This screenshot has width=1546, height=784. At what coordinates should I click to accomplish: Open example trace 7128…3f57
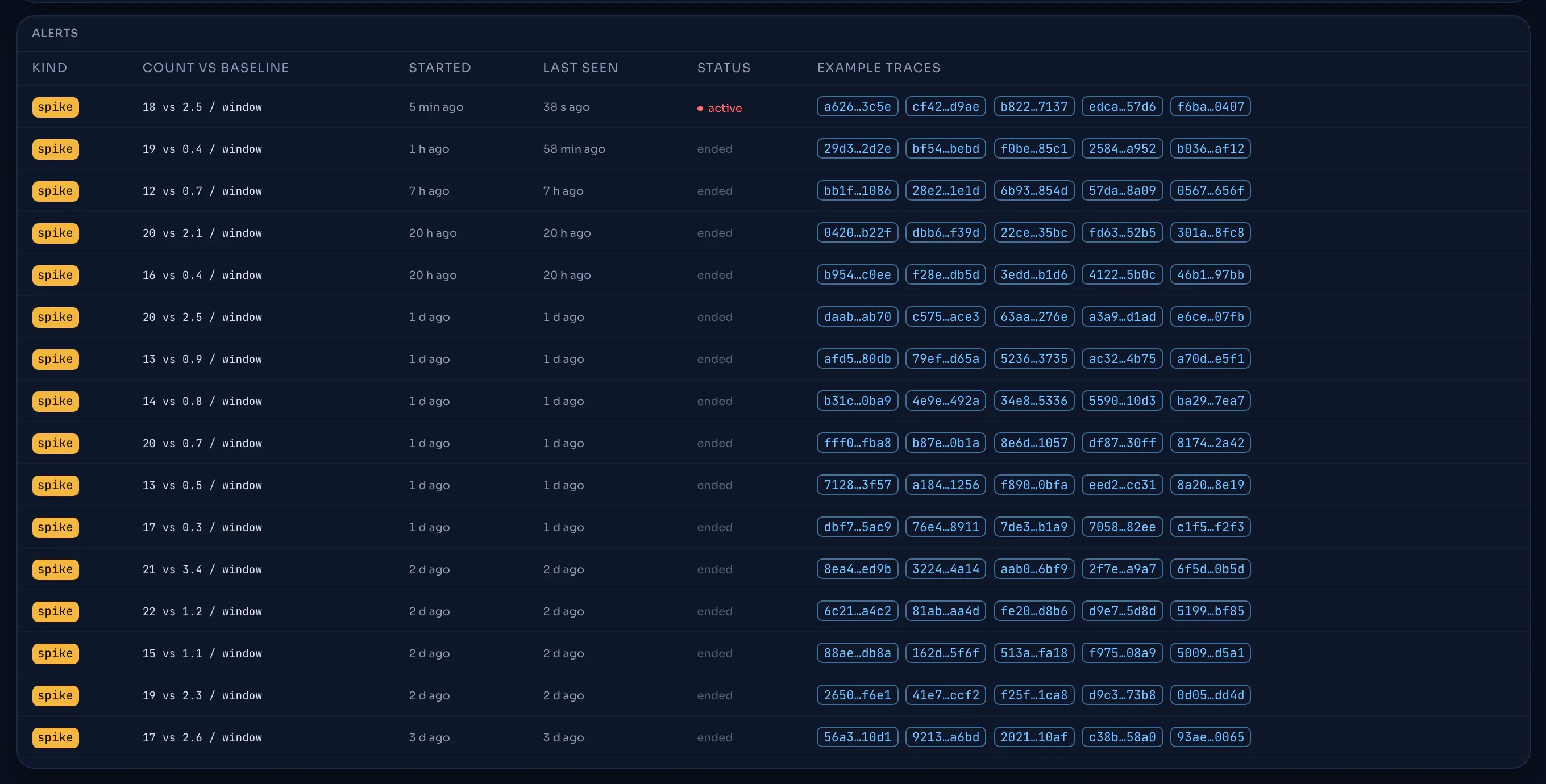click(857, 485)
